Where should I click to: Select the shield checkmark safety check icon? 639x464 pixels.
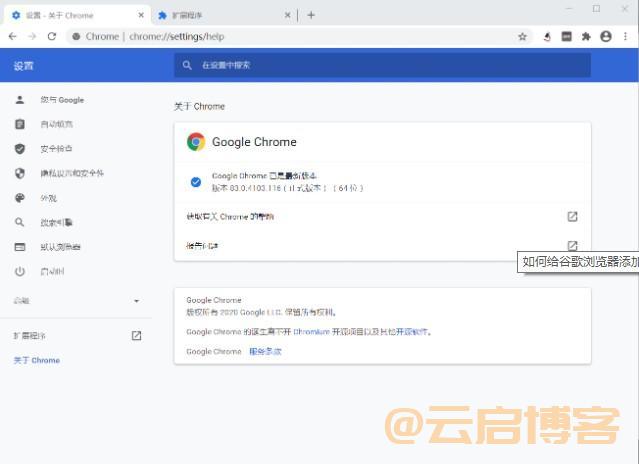(x=20, y=149)
